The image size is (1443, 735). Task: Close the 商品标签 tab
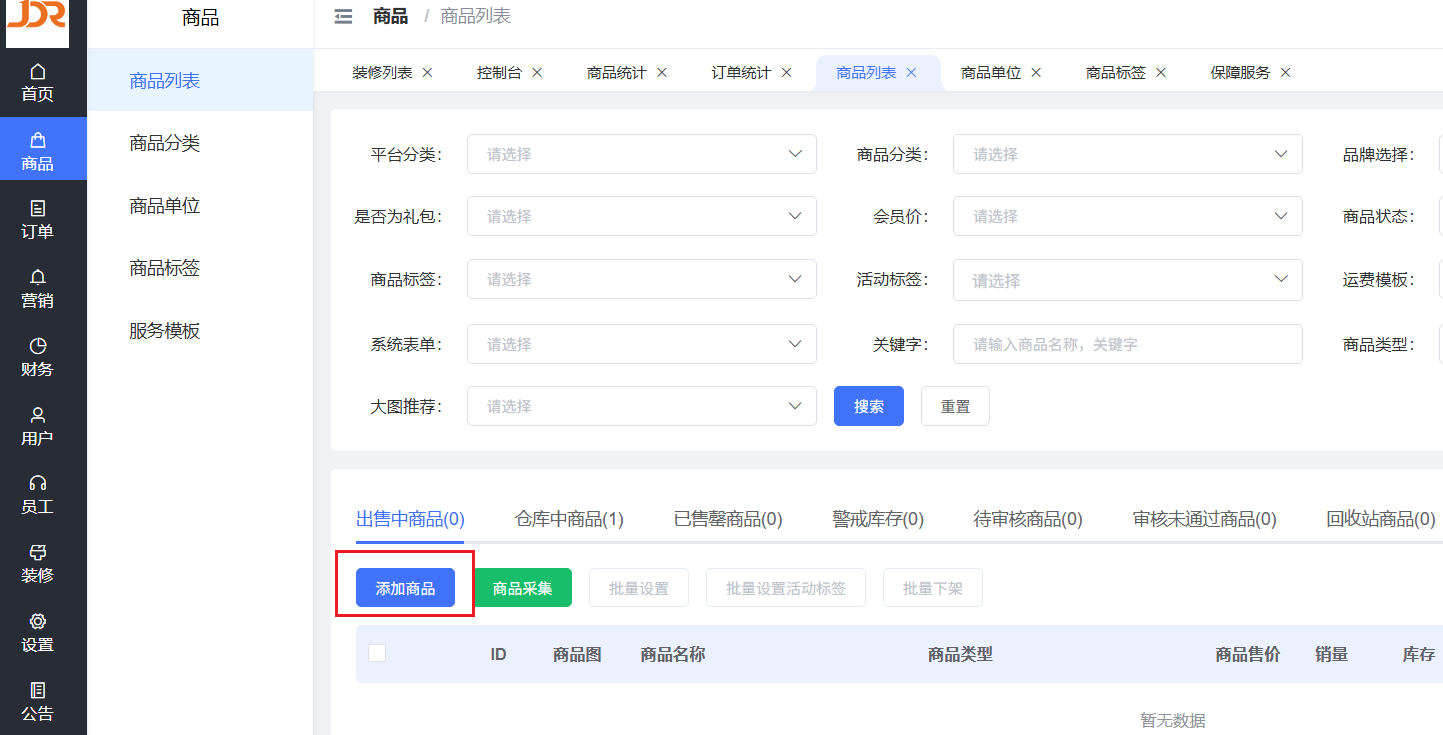click(1161, 73)
